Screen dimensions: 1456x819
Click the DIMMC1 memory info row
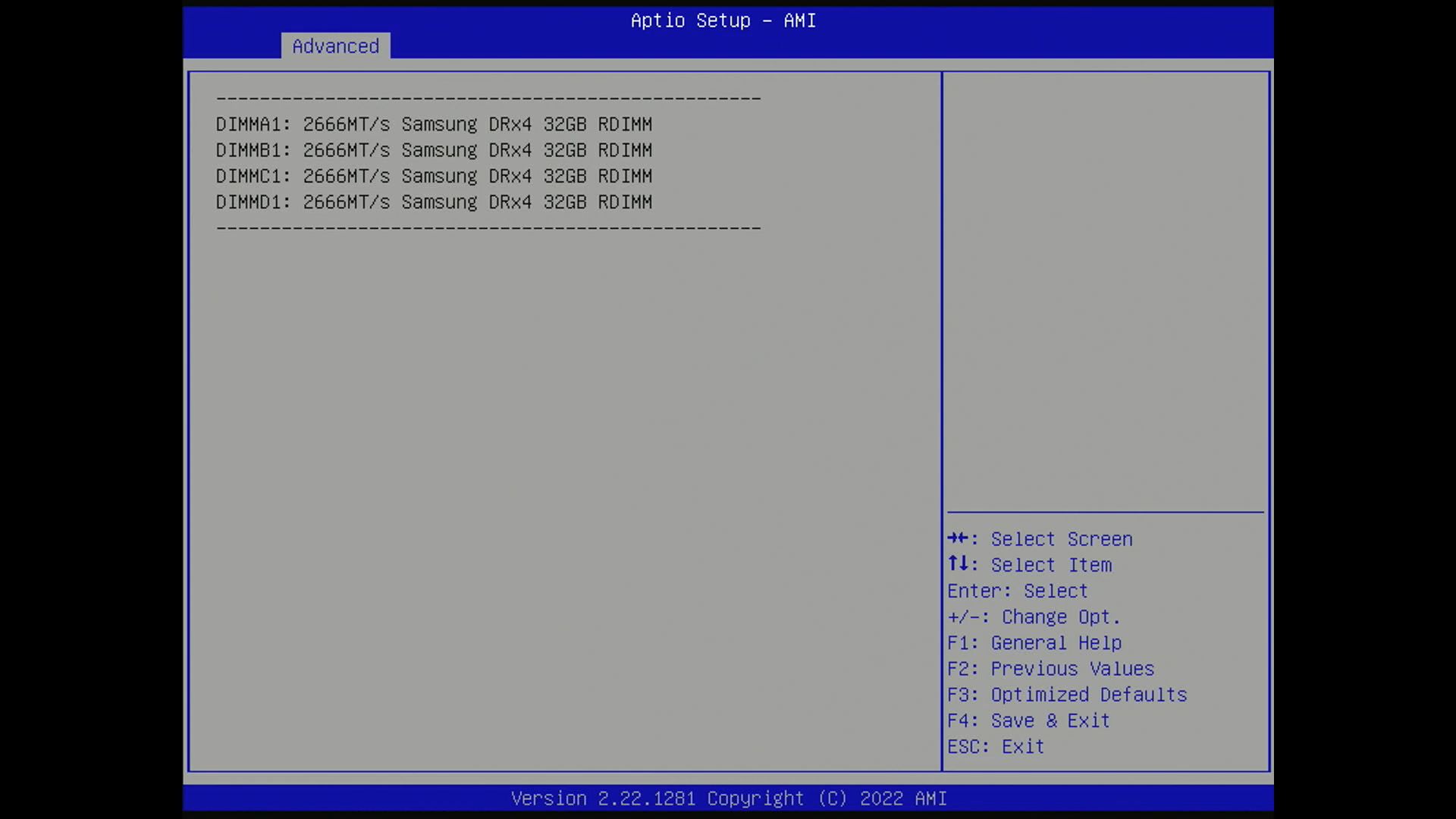(434, 176)
